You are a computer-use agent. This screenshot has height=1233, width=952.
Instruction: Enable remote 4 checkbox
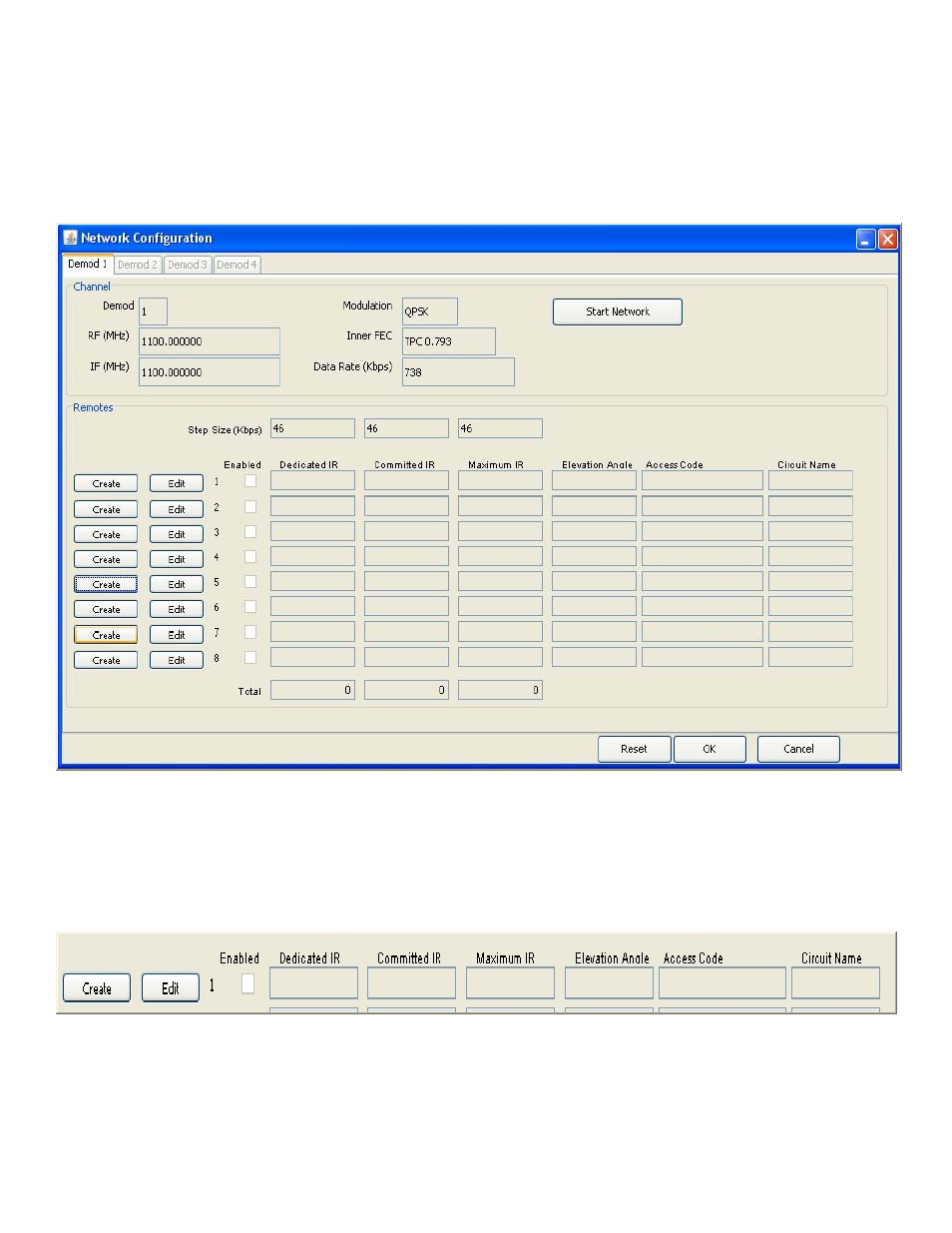(250, 557)
